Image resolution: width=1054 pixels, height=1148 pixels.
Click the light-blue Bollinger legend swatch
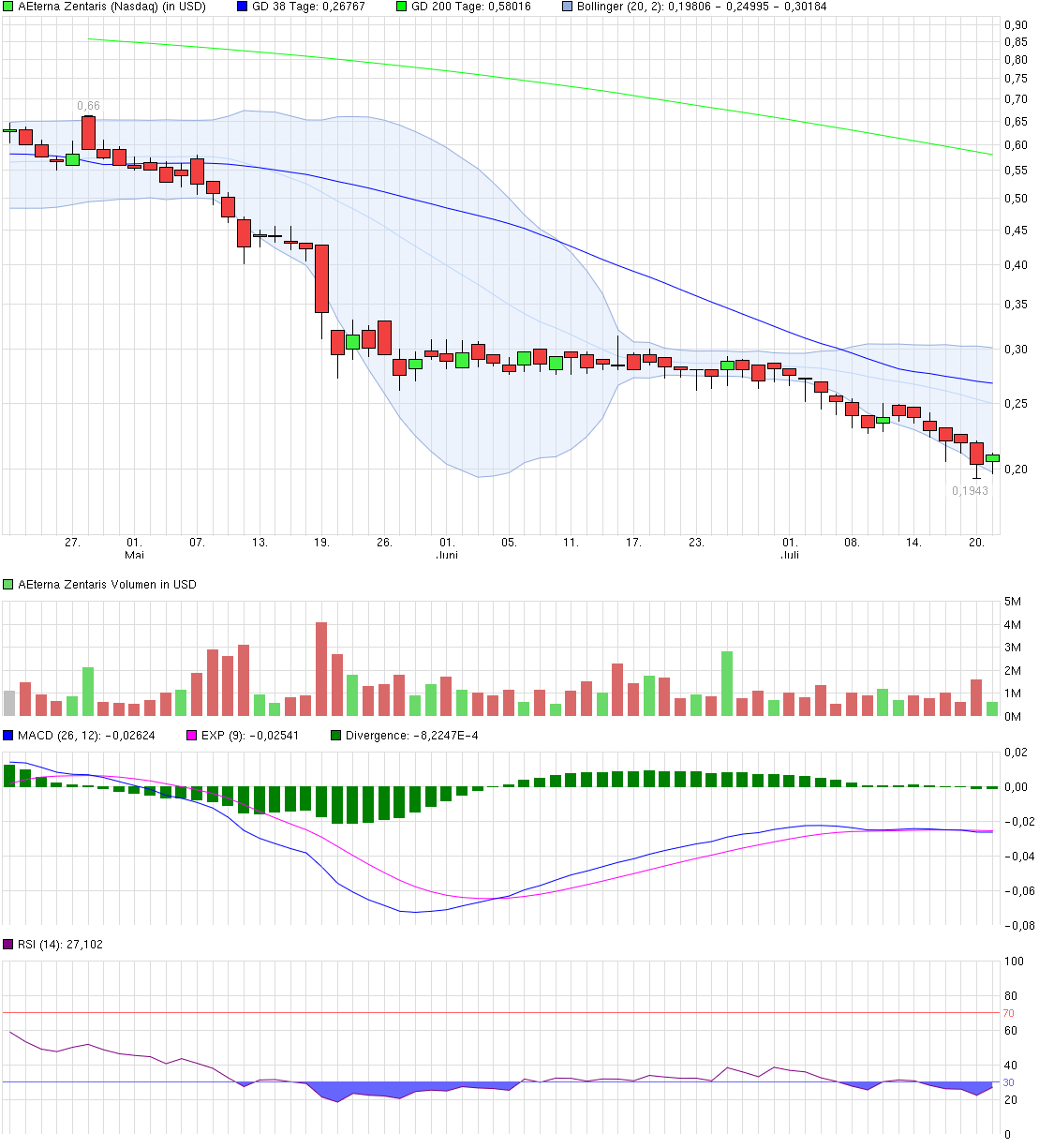[567, 7]
